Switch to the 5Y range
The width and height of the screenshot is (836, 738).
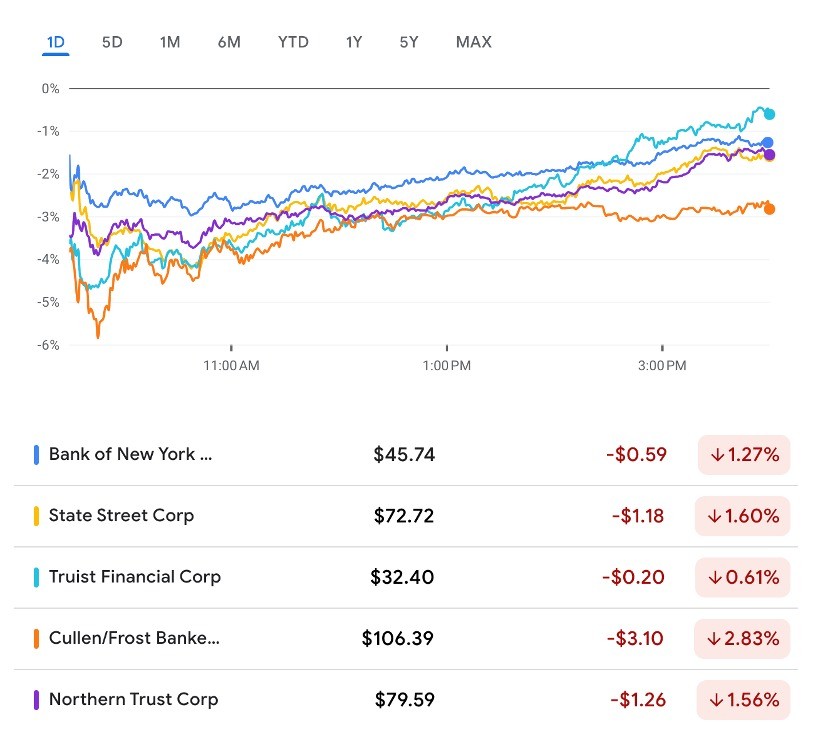click(x=408, y=42)
